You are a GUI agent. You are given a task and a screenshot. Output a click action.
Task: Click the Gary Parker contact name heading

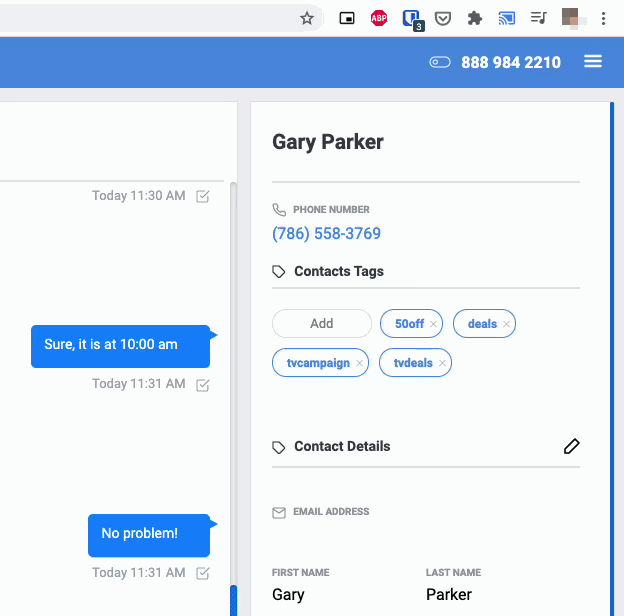328,142
